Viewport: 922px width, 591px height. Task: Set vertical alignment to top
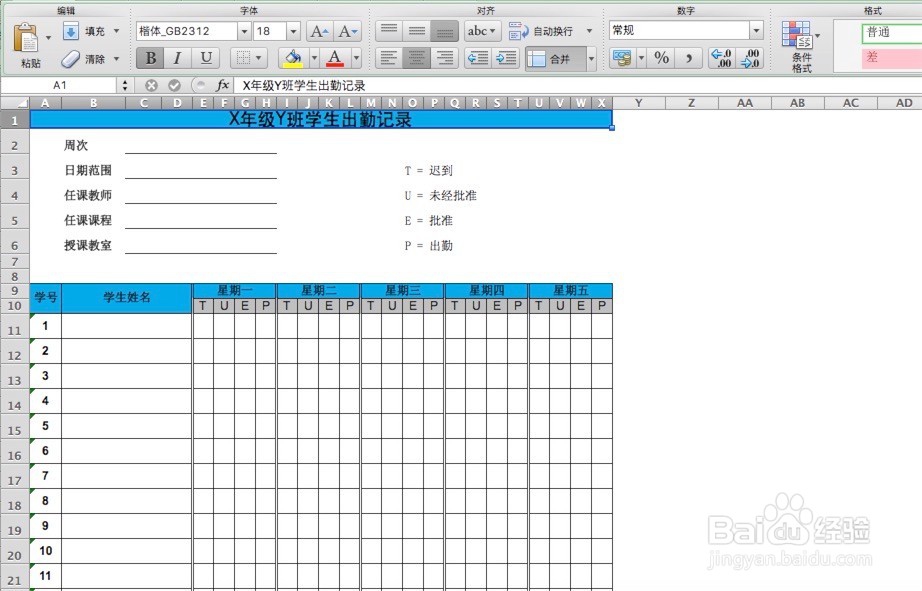tap(389, 31)
